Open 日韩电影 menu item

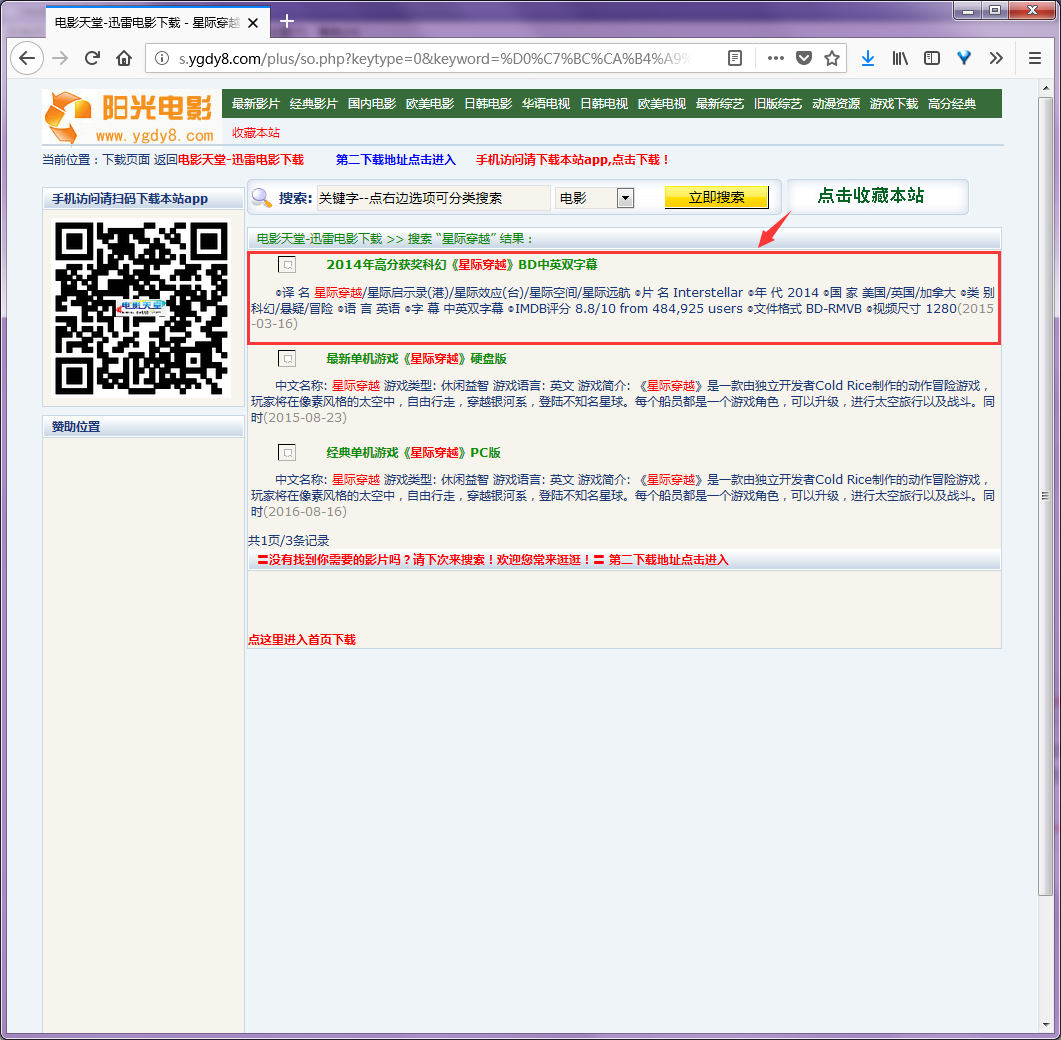coord(488,104)
